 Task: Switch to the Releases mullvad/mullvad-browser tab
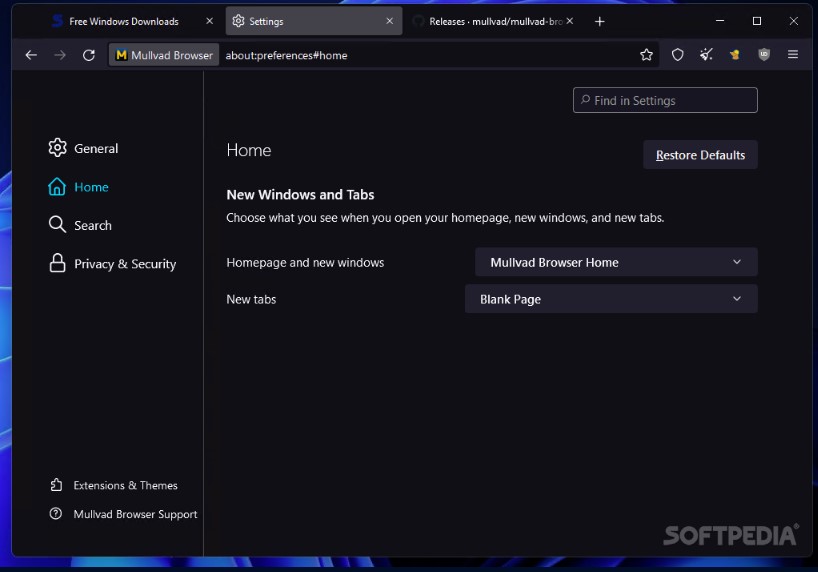[x=494, y=21]
